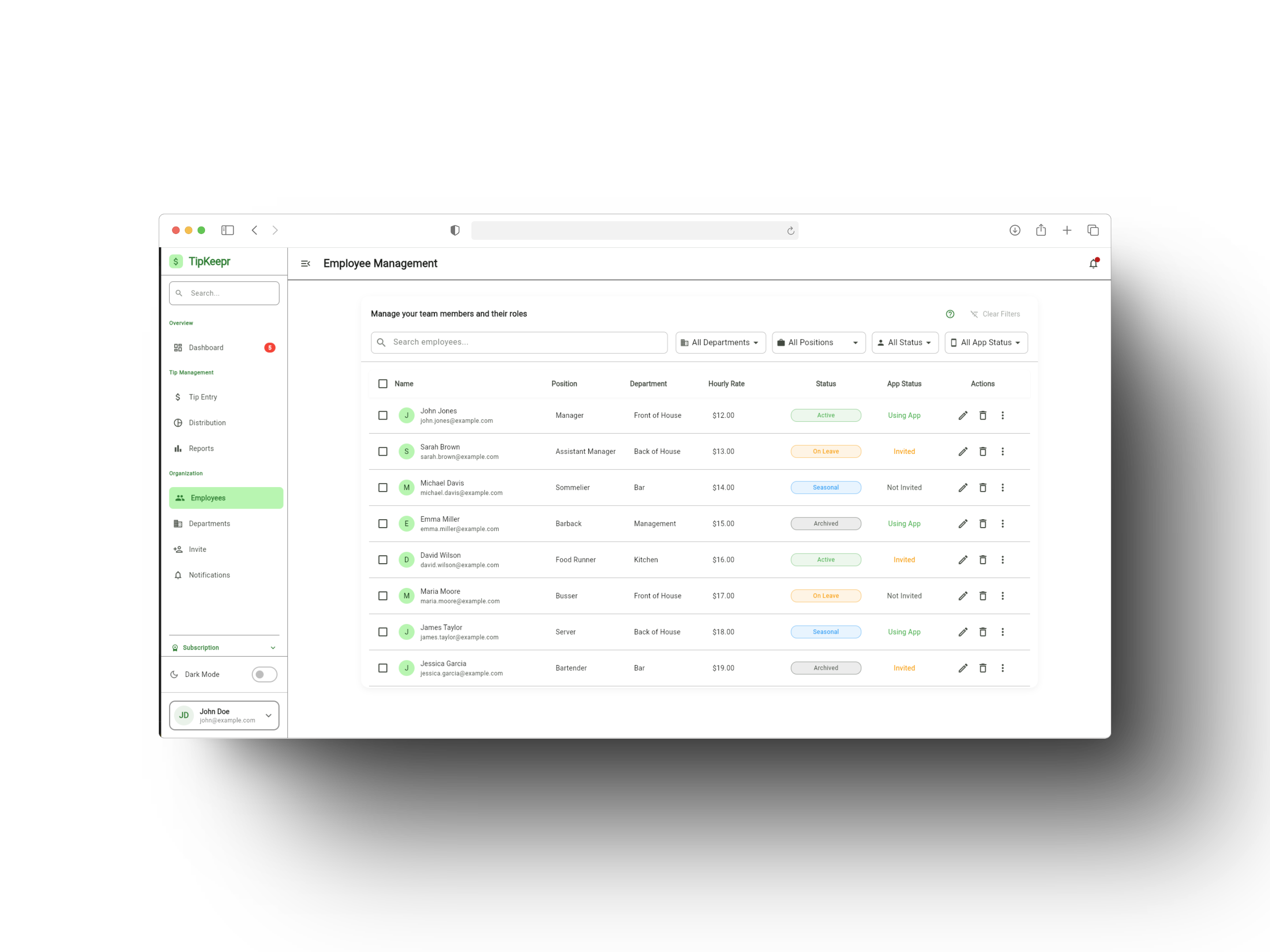Go to Tip Entry in sidebar
The image size is (1270, 952).
203,397
